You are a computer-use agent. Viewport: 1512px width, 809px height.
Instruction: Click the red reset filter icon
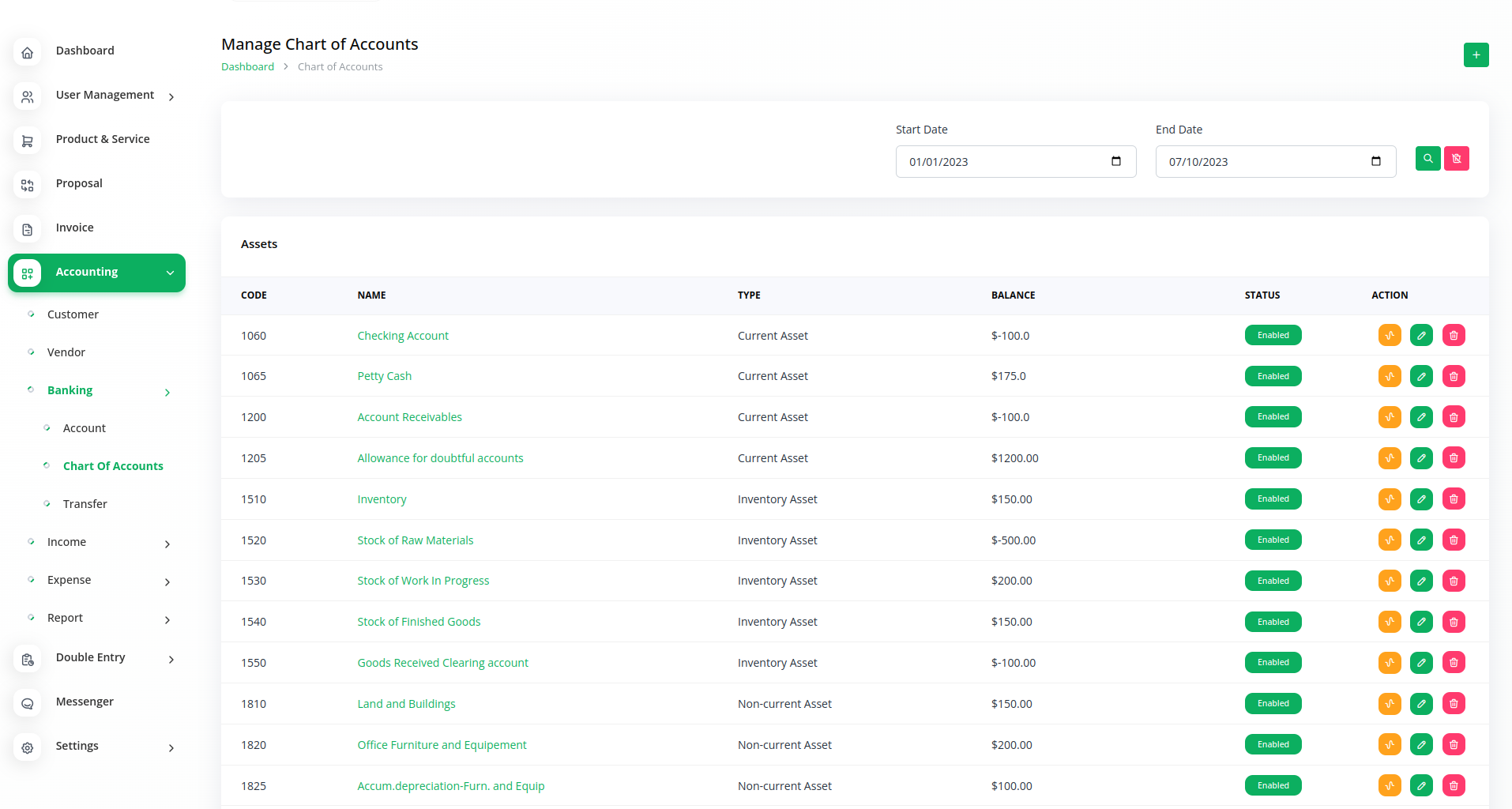click(x=1456, y=159)
